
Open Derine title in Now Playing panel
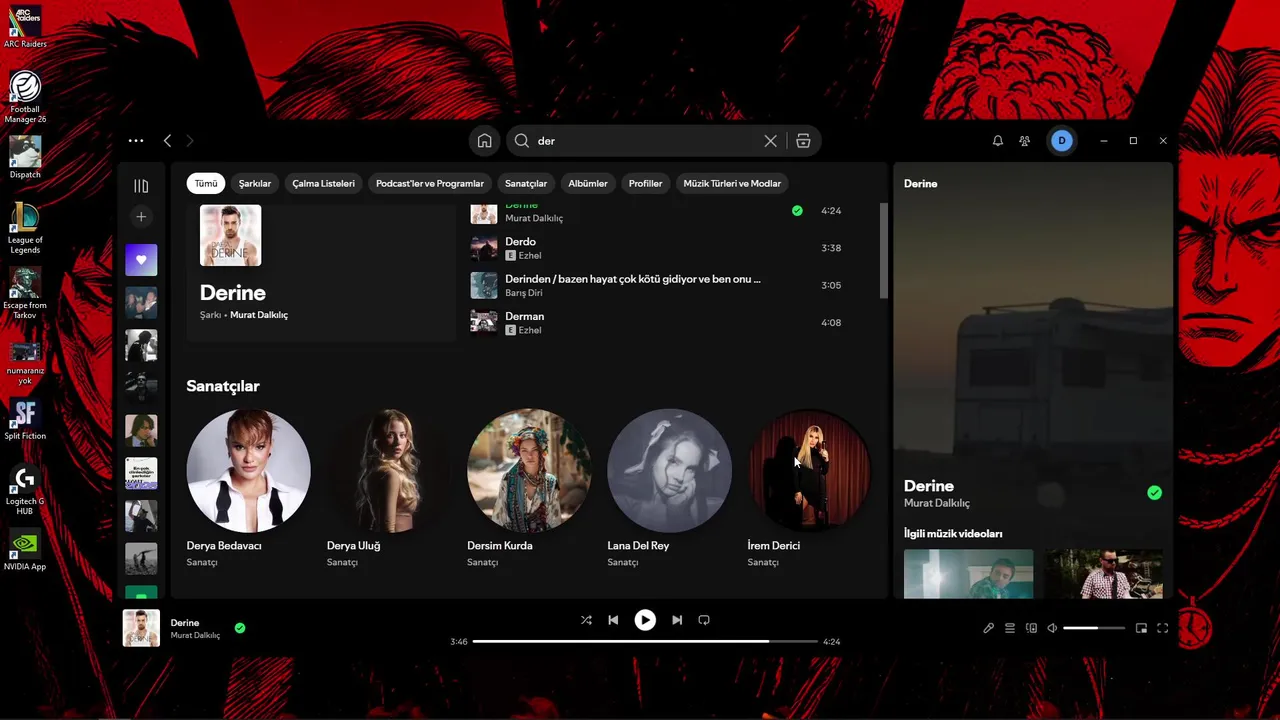(929, 486)
